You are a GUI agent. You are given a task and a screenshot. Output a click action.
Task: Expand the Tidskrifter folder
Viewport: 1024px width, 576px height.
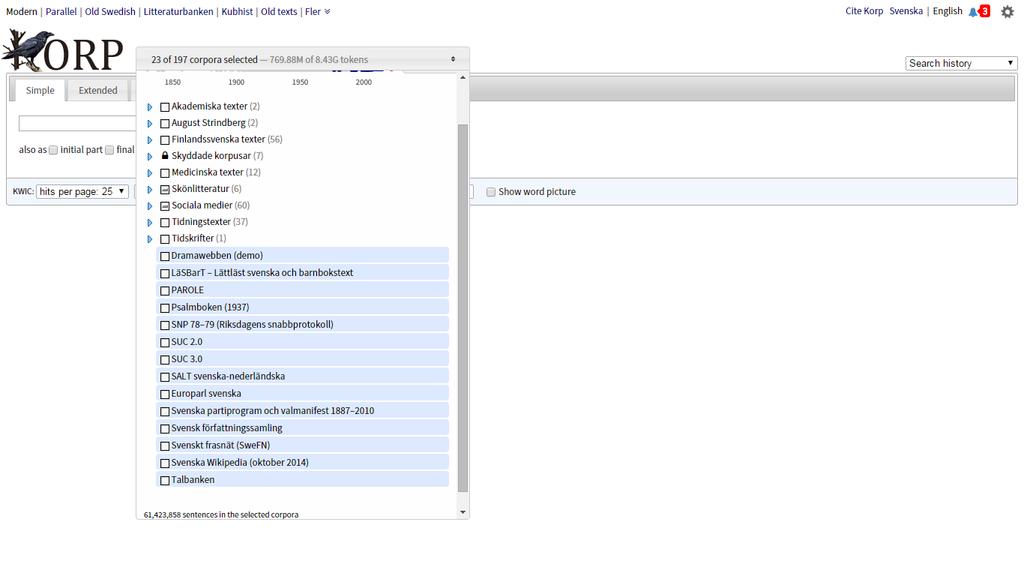[150, 239]
